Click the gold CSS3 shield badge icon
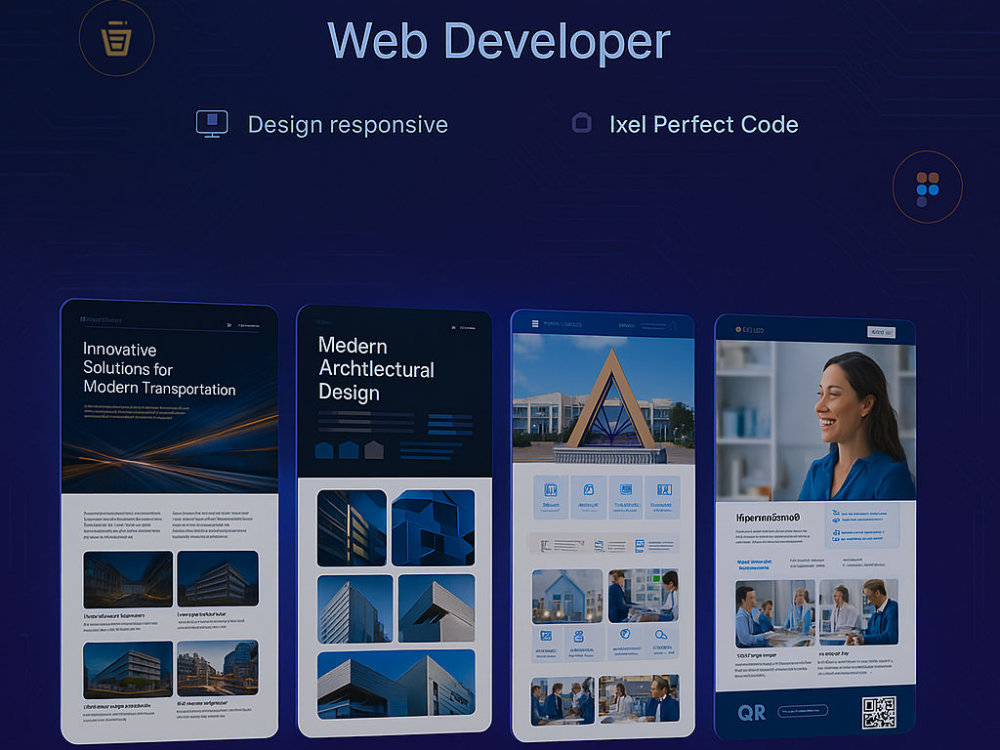Viewport: 1000px width, 750px height. (116, 38)
